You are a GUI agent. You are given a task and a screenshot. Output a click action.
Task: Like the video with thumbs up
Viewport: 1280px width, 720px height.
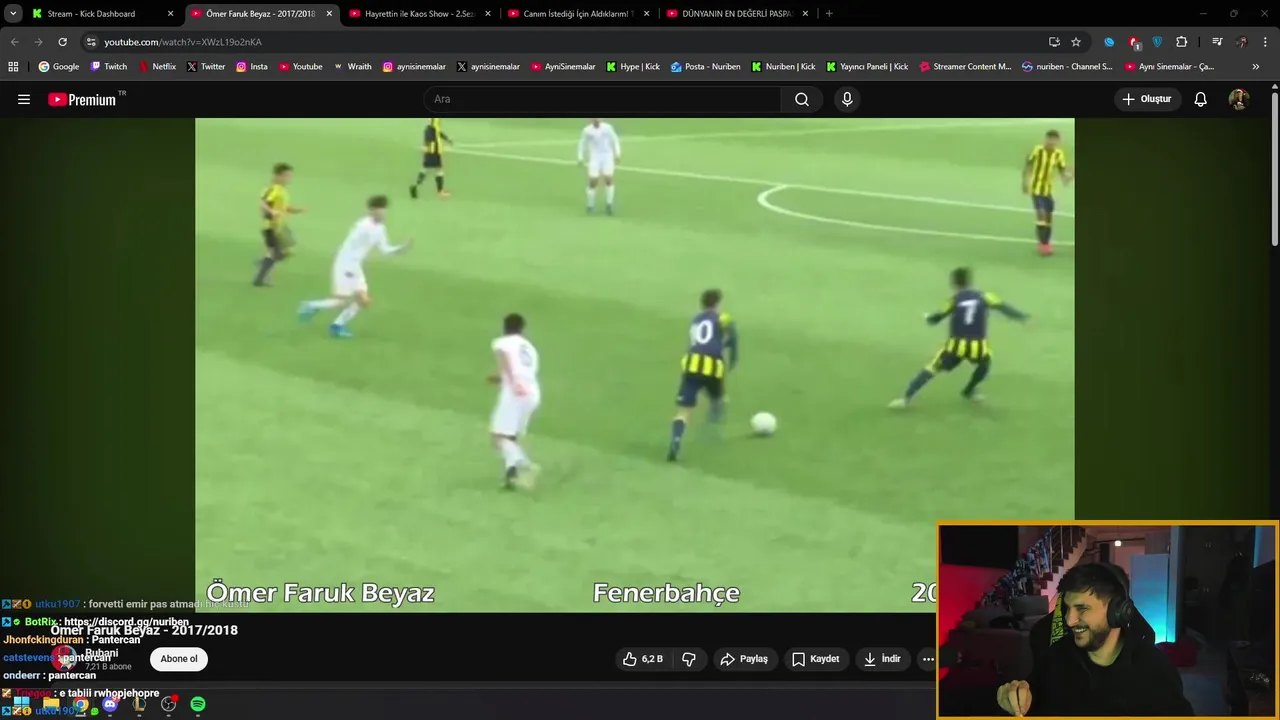click(642, 659)
